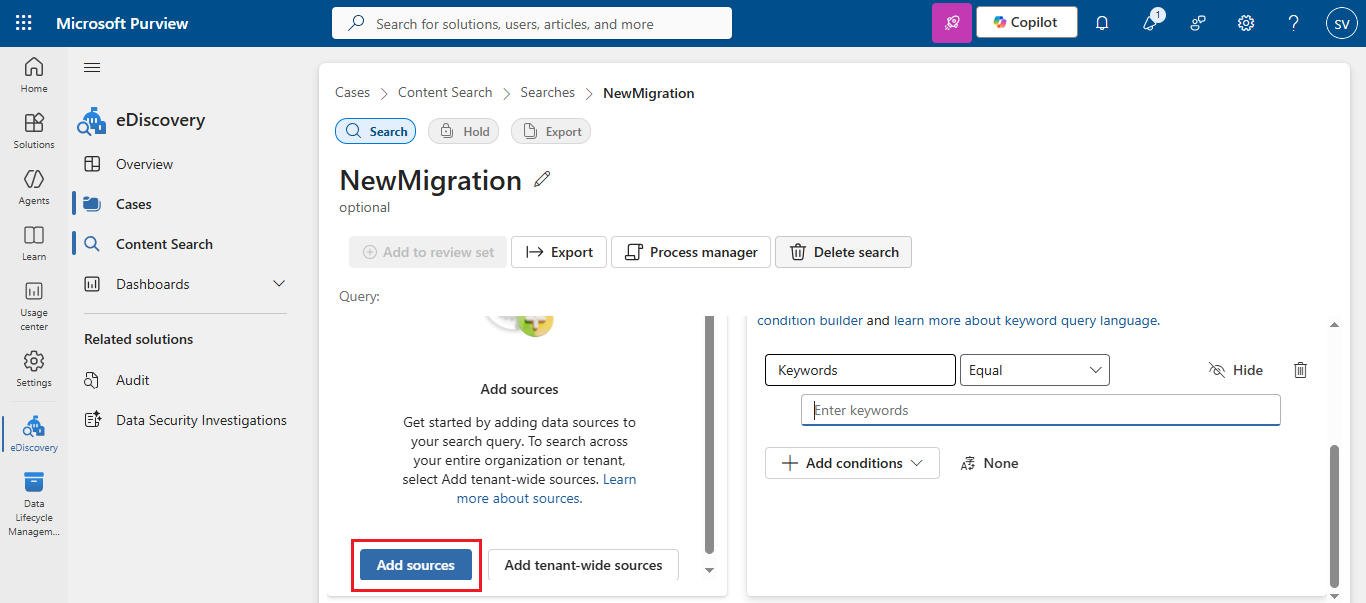Select the Hold pill tab
Image resolution: width=1366 pixels, height=603 pixels.
pos(463,131)
